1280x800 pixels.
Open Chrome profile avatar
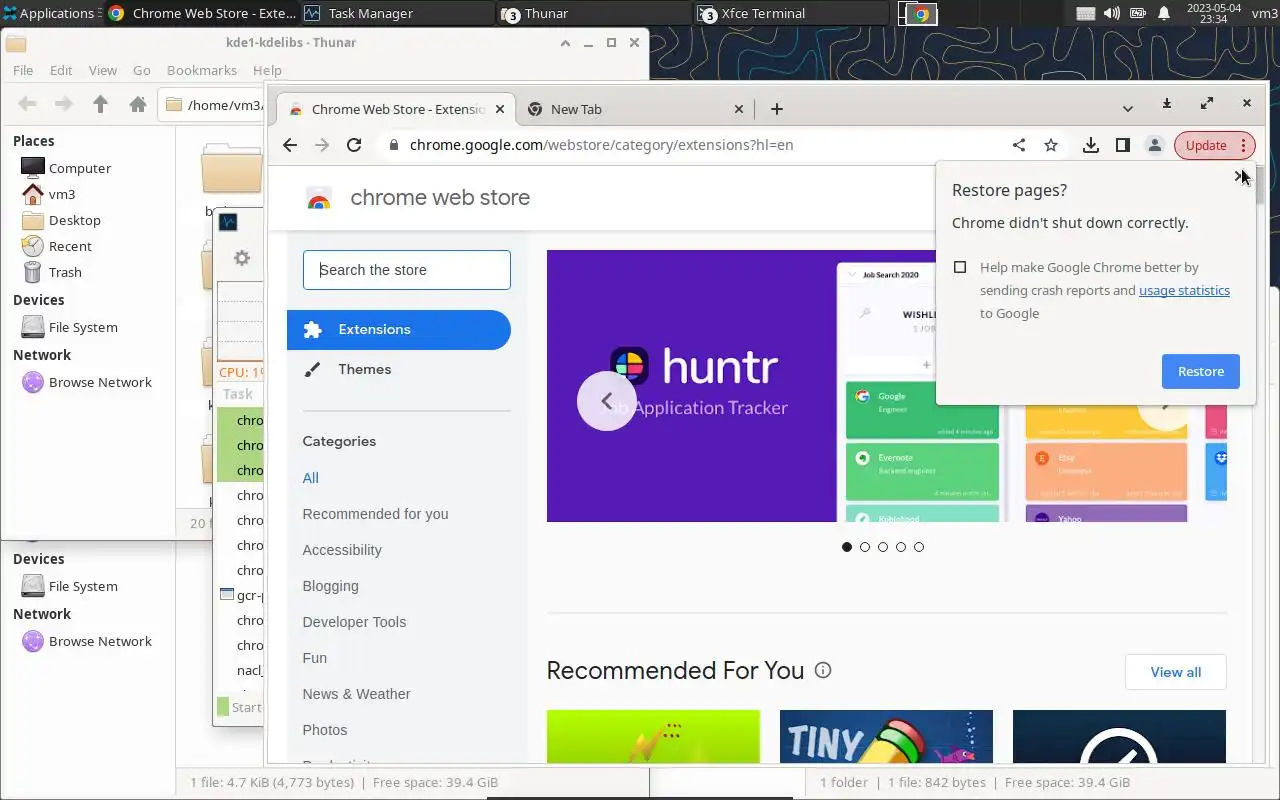pyautogui.click(x=1155, y=145)
